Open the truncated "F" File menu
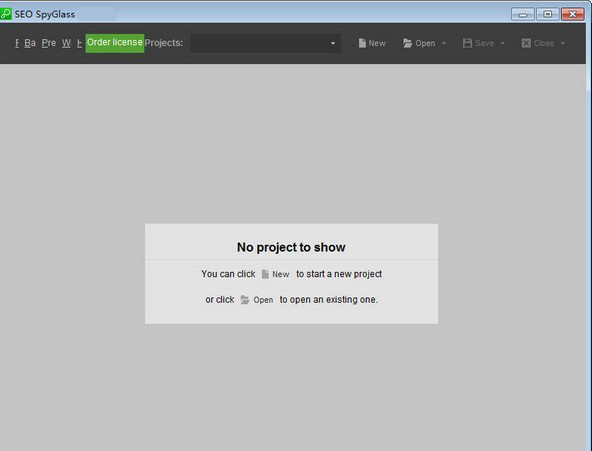Image resolution: width=592 pixels, height=451 pixels. pos(17,43)
